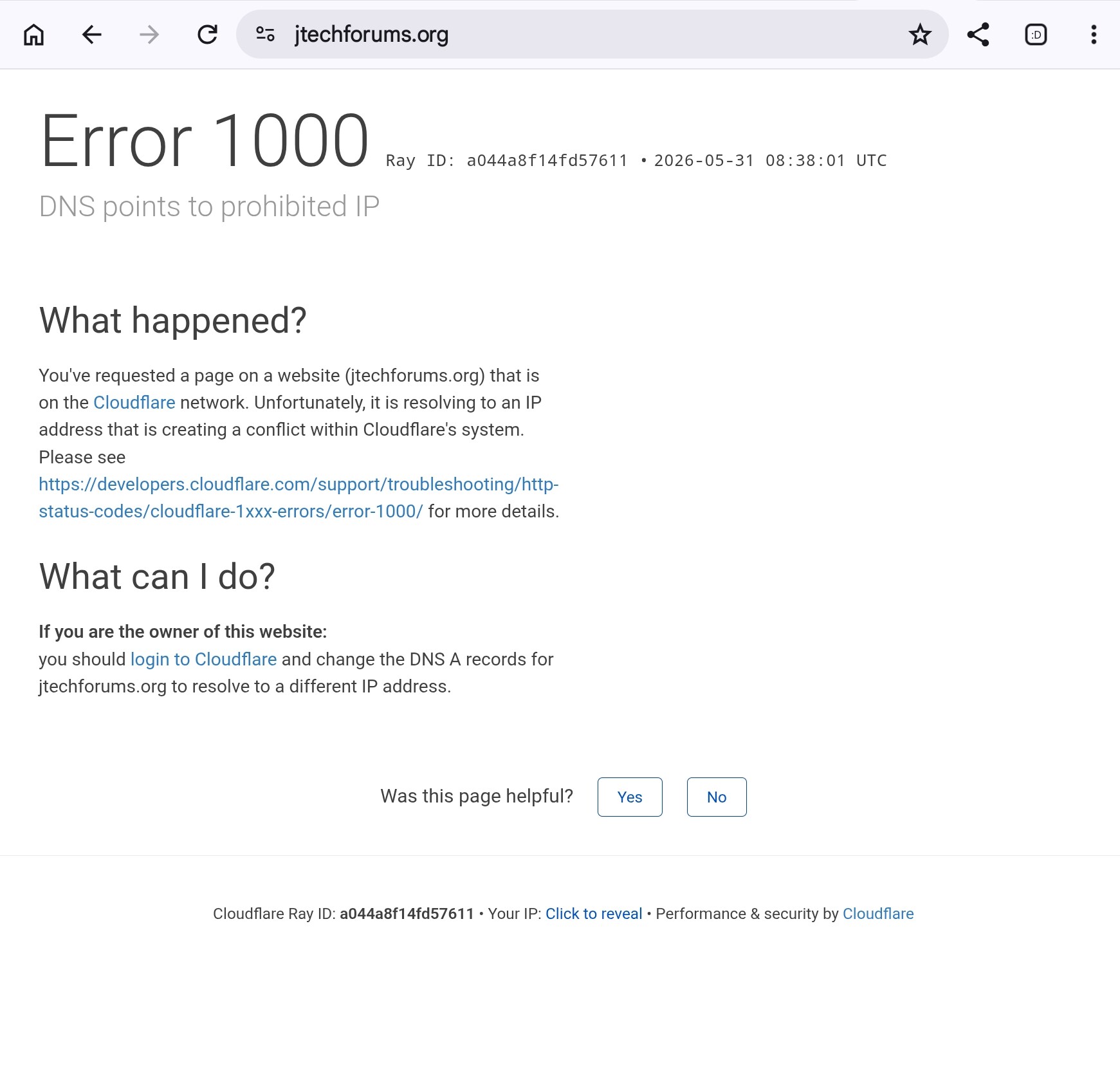Go to the browser home page
The height and width of the screenshot is (1076, 1120).
click(x=34, y=35)
